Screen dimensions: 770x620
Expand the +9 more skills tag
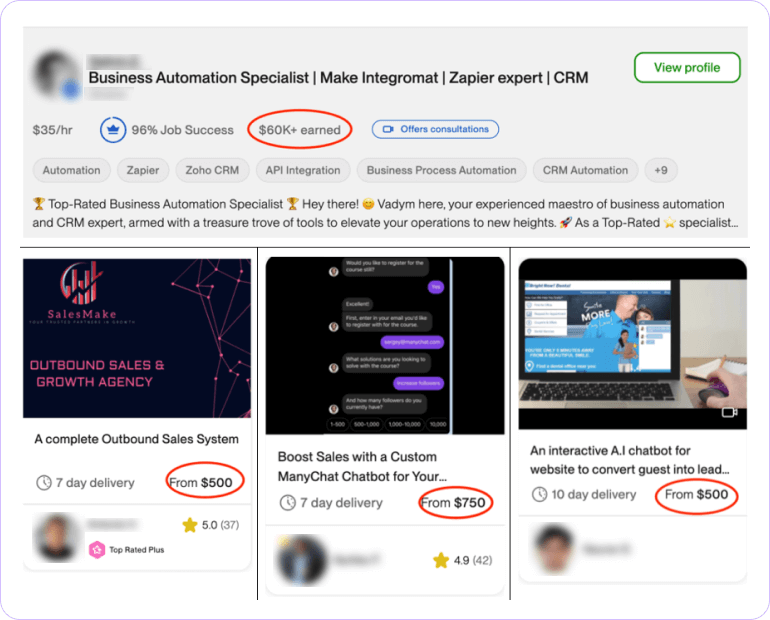click(x=660, y=170)
